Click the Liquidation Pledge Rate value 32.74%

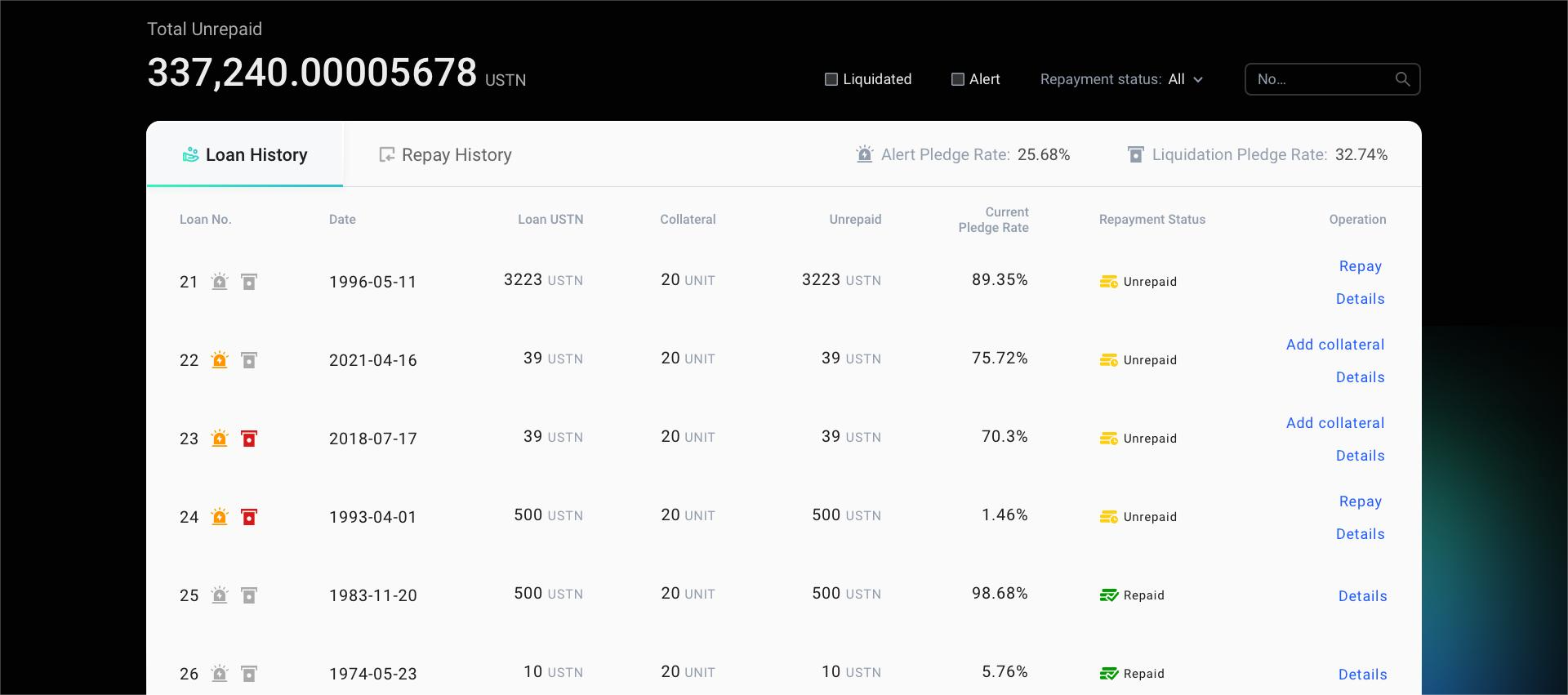click(1361, 154)
